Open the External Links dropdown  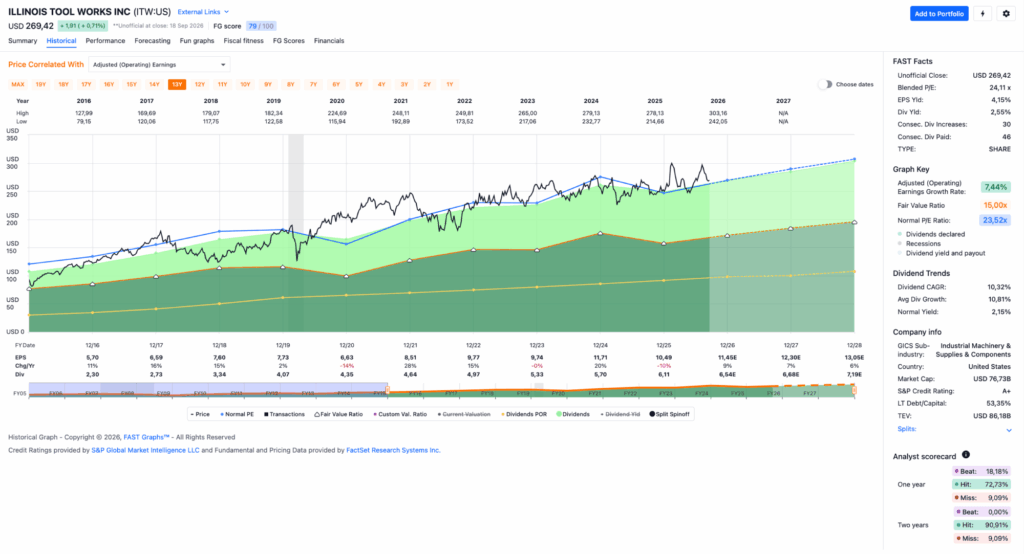click(203, 12)
